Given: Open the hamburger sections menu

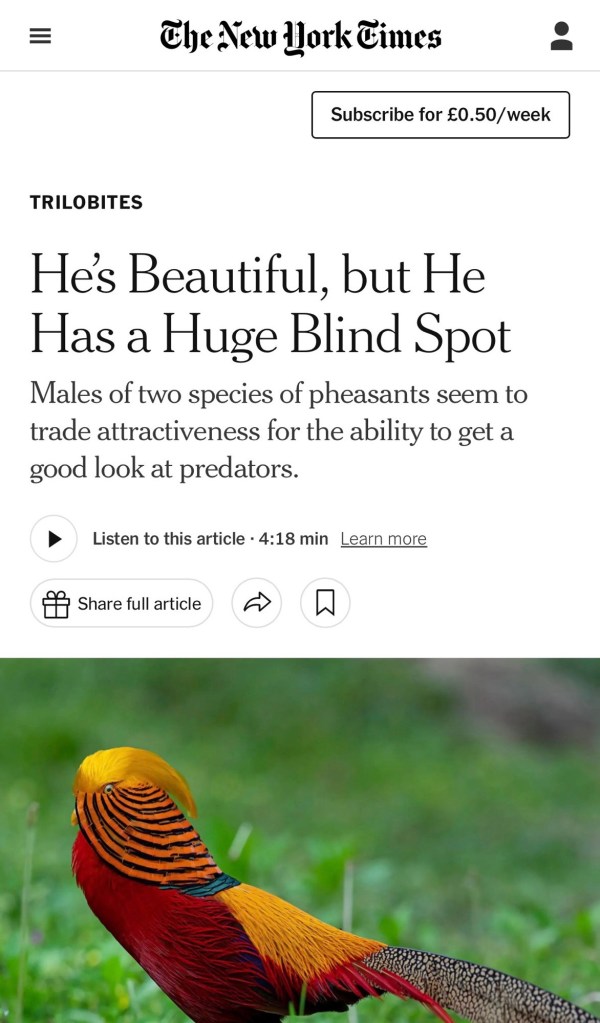Looking at the screenshot, I should pos(40,36).
